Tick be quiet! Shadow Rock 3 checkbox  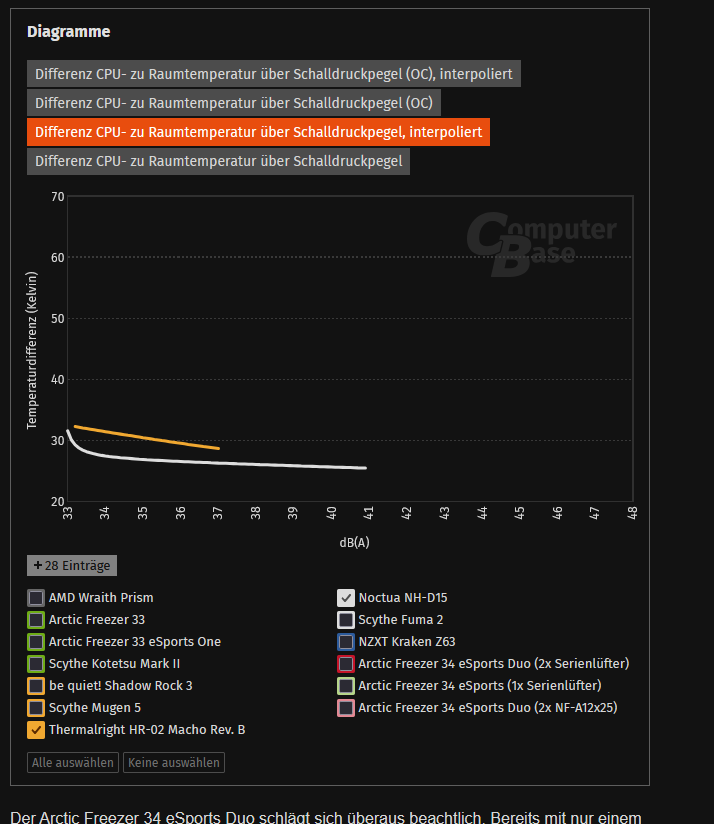(36, 686)
